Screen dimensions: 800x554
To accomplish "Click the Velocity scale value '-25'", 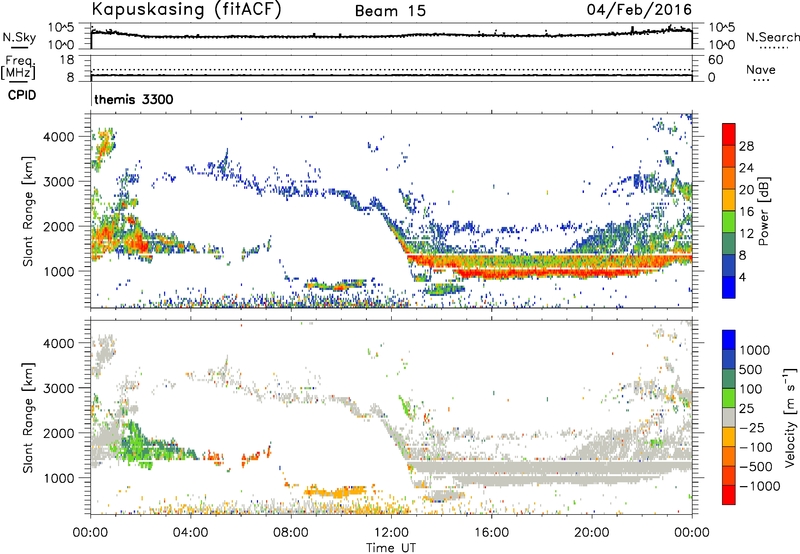I will [x=752, y=427].
